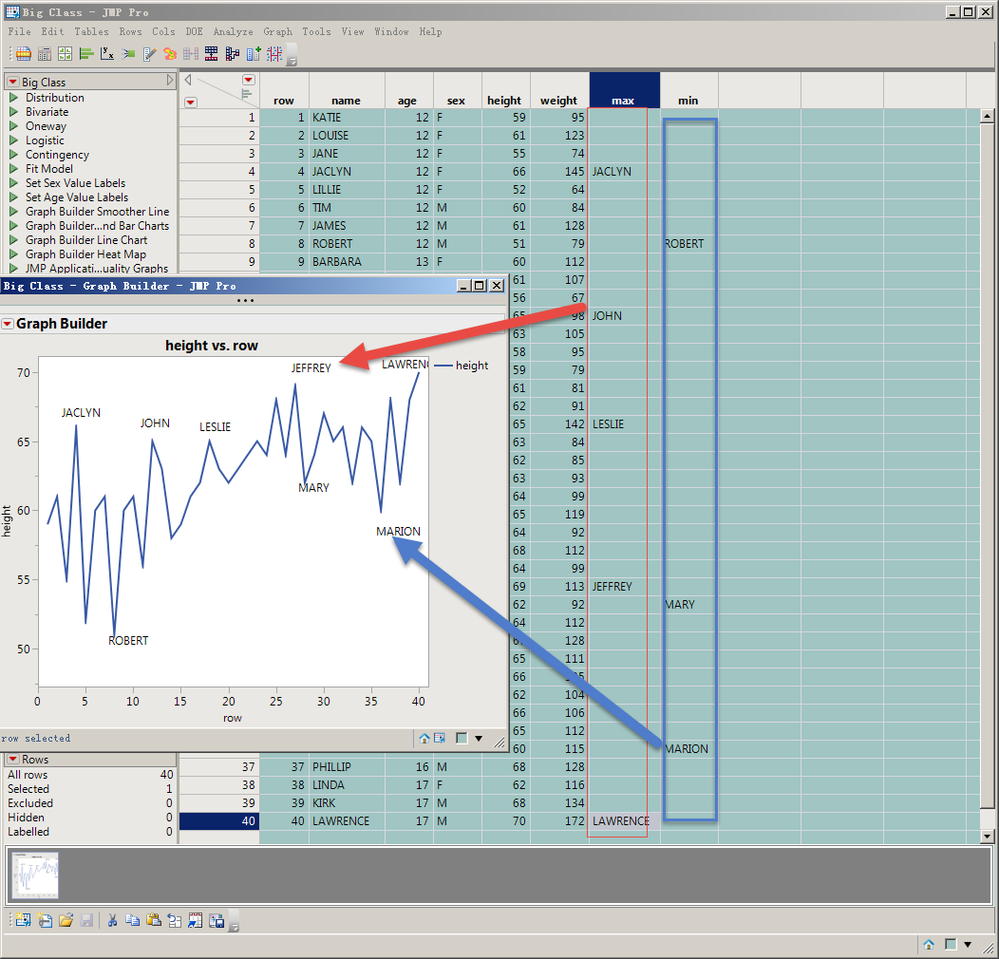
Task: Open the Big Class table red triangle menu
Action: pyautogui.click(x=12, y=82)
